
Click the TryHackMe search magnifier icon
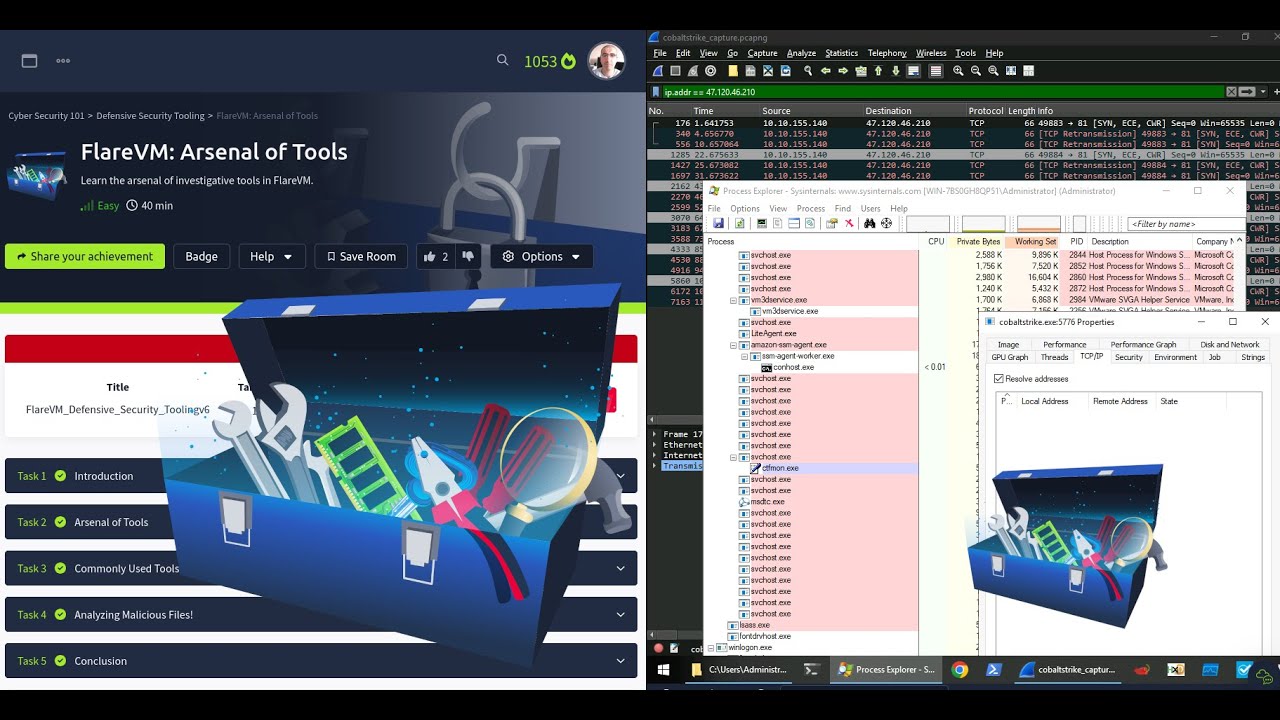click(x=503, y=60)
